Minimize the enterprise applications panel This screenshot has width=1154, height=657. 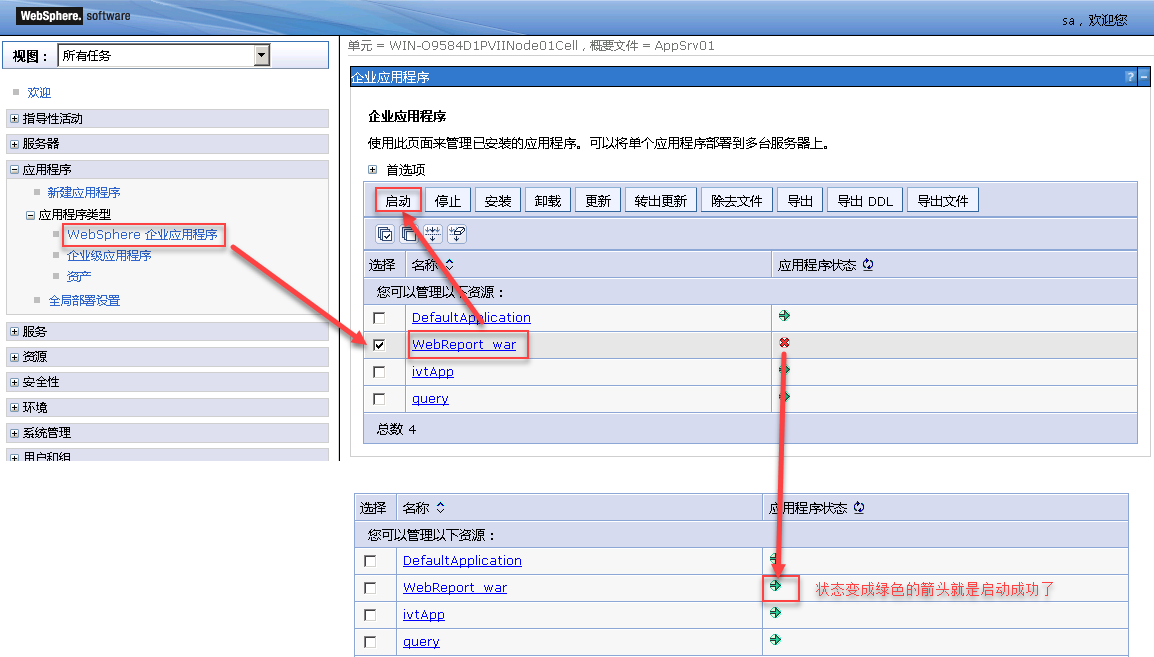pos(1144,77)
